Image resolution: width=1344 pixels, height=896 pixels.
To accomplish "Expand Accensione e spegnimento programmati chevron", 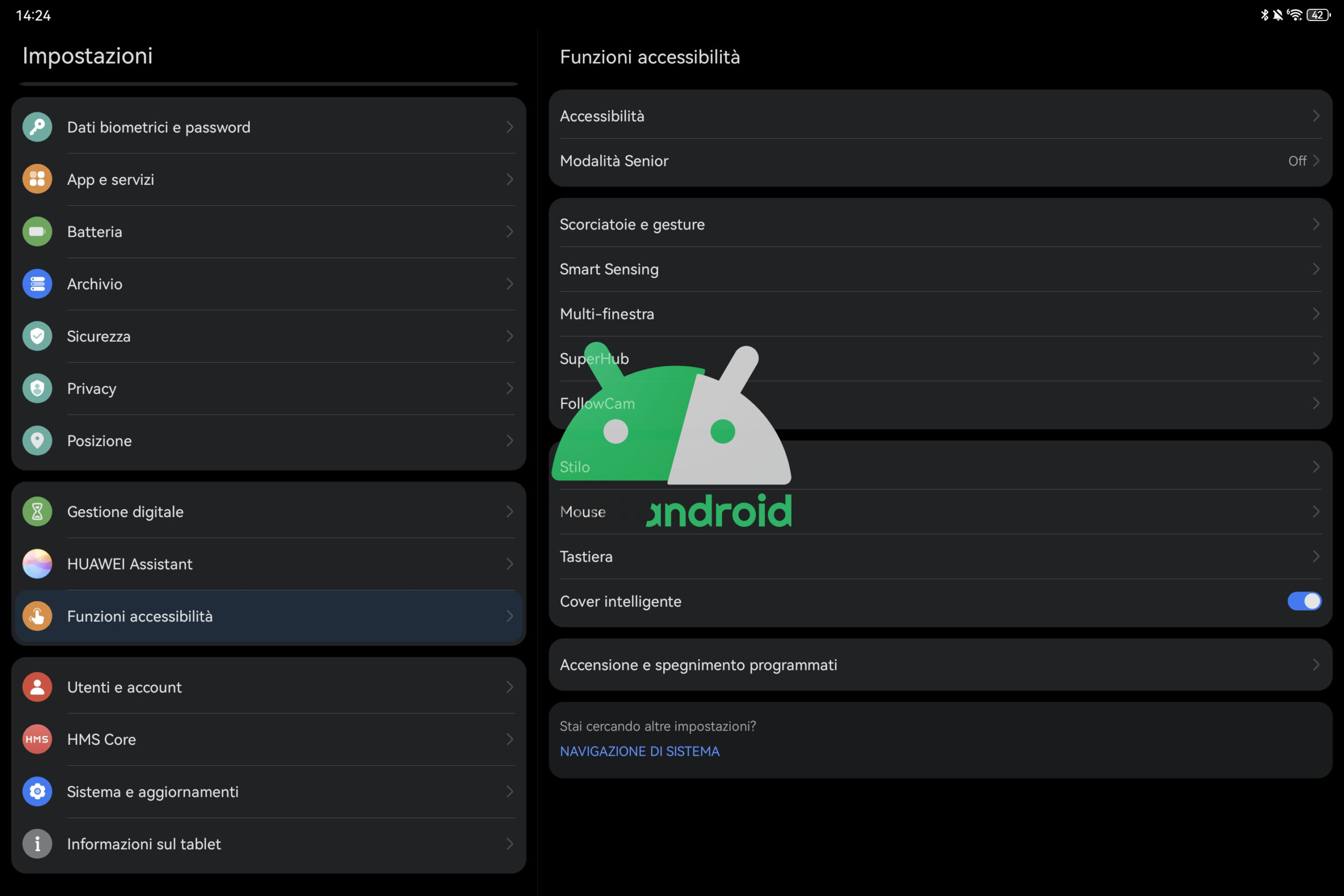I will point(1316,665).
